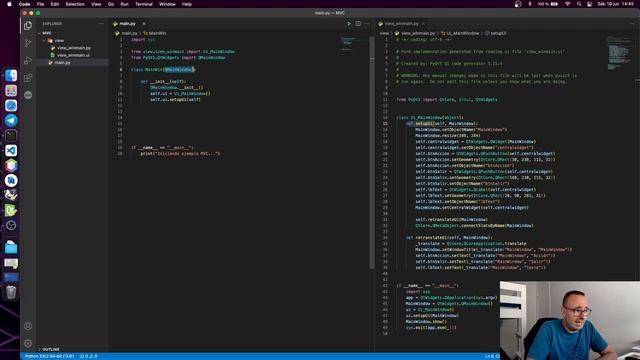Open Telegram from the Dock

pos(11,120)
